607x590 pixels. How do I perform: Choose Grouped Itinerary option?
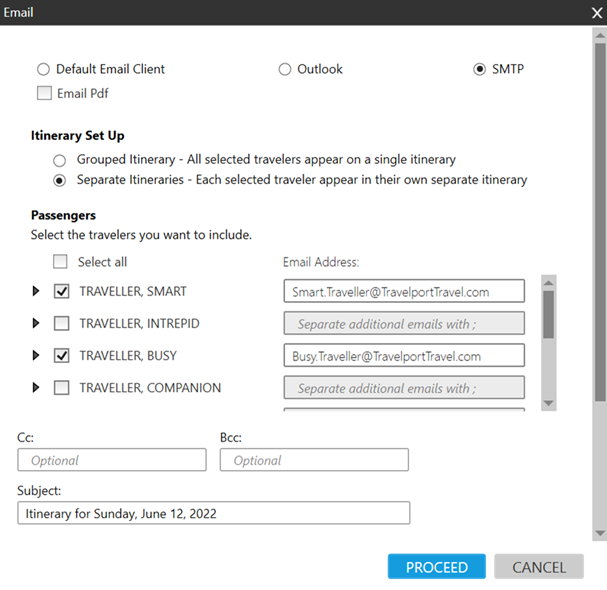59,160
